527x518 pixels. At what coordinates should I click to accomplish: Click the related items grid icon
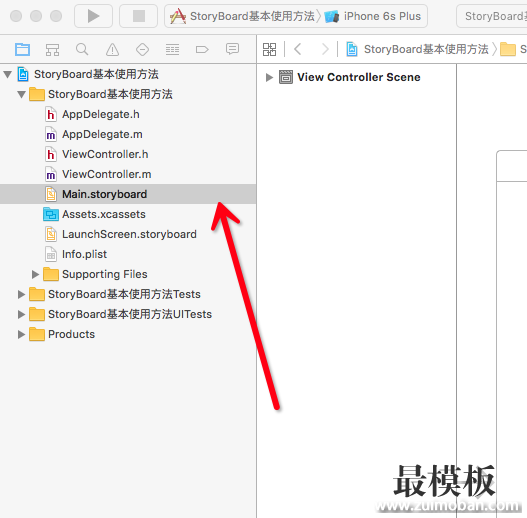pyautogui.click(x=270, y=49)
